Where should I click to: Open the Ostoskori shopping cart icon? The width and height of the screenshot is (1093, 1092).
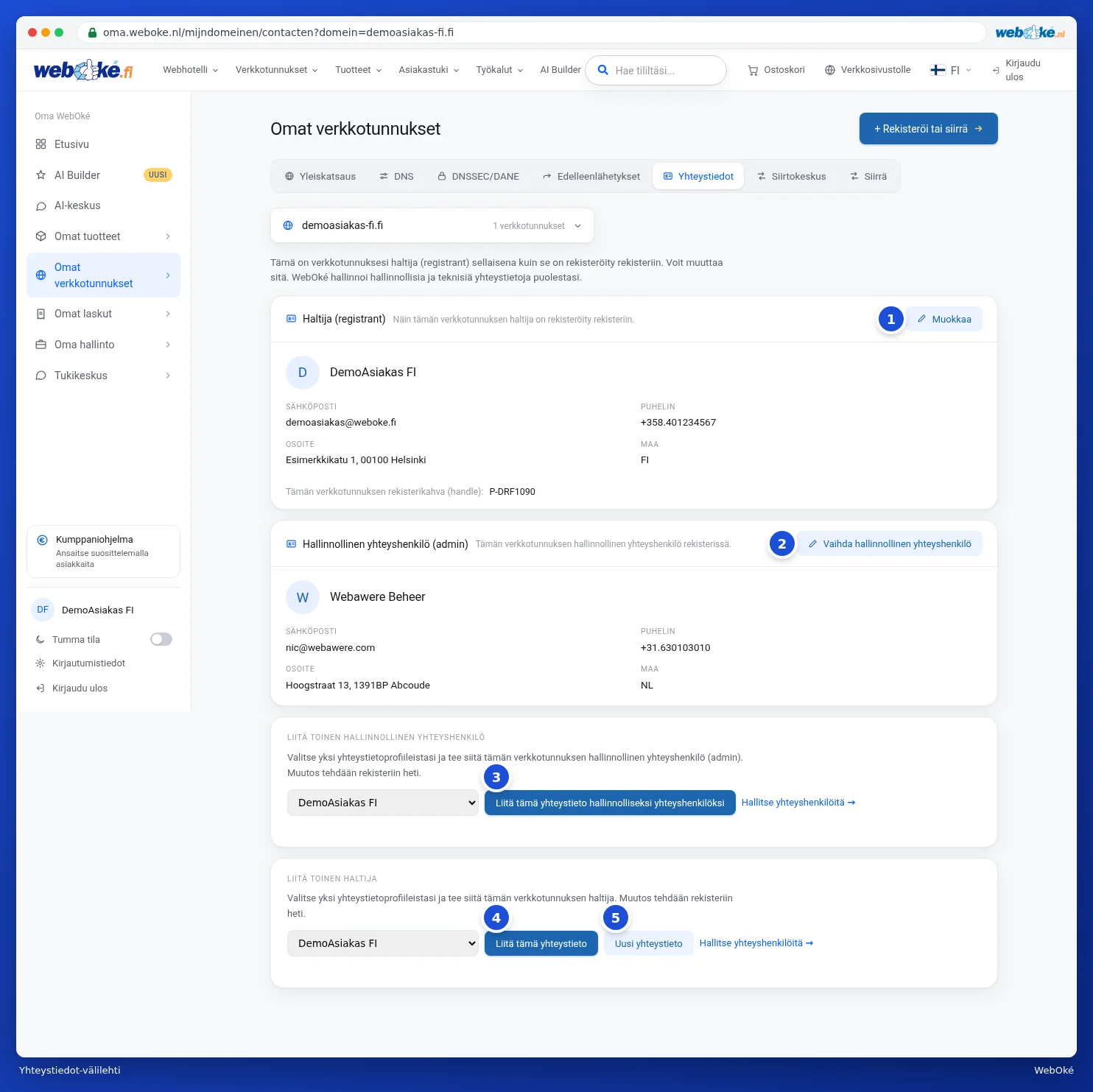click(x=753, y=71)
